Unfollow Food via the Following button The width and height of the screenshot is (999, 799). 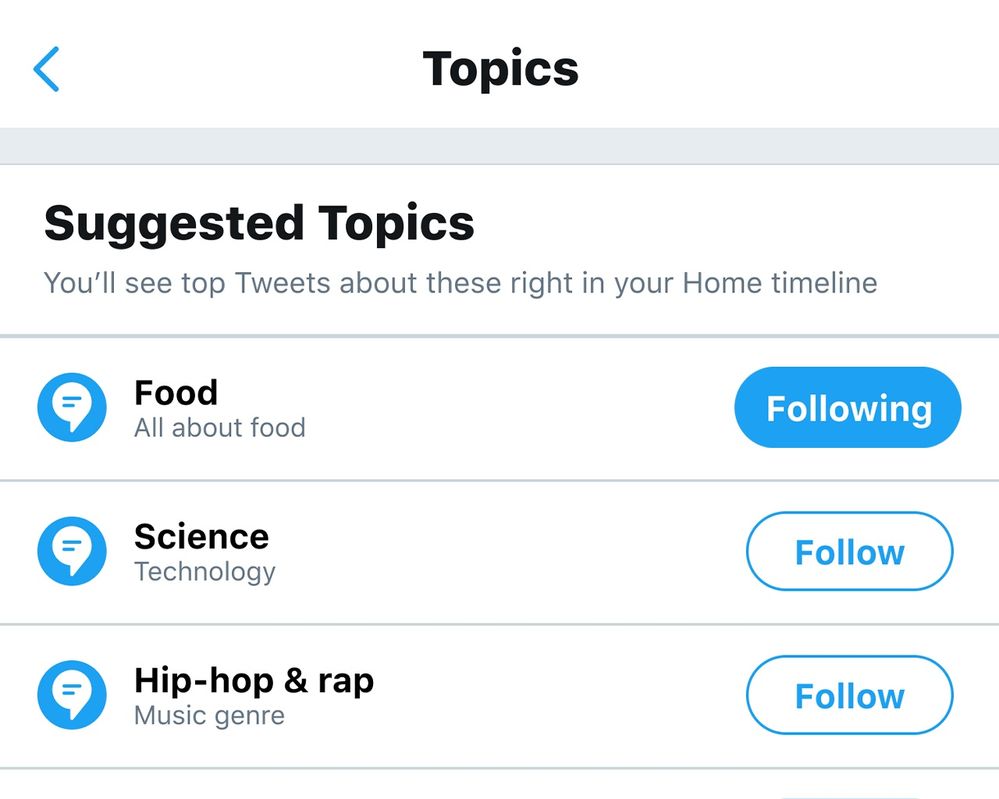point(847,408)
